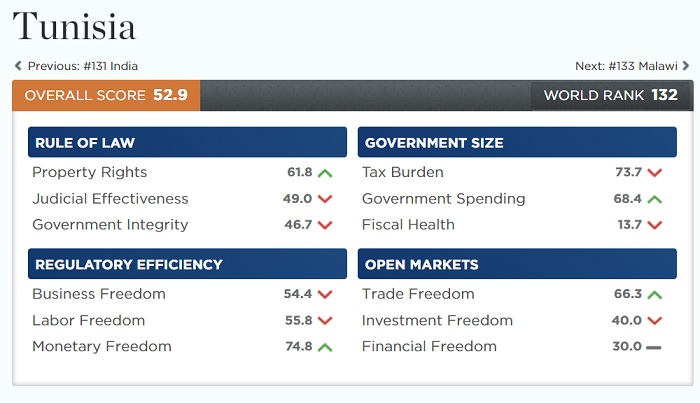700x403 pixels.
Task: Click the Tunisia page title
Action: click(x=74, y=26)
